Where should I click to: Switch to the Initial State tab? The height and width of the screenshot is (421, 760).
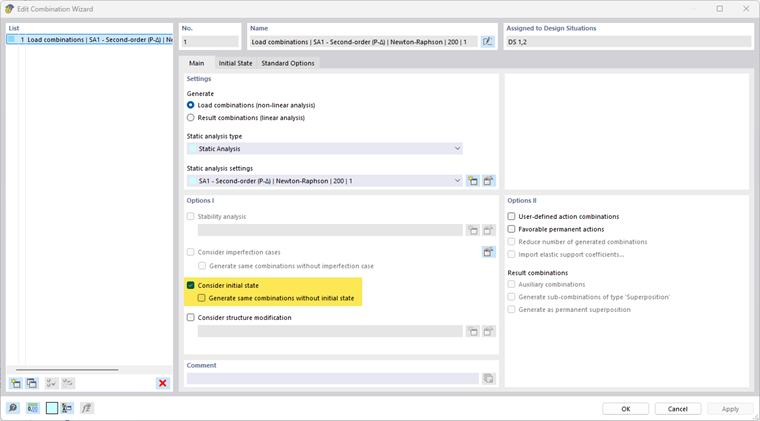(x=235, y=63)
